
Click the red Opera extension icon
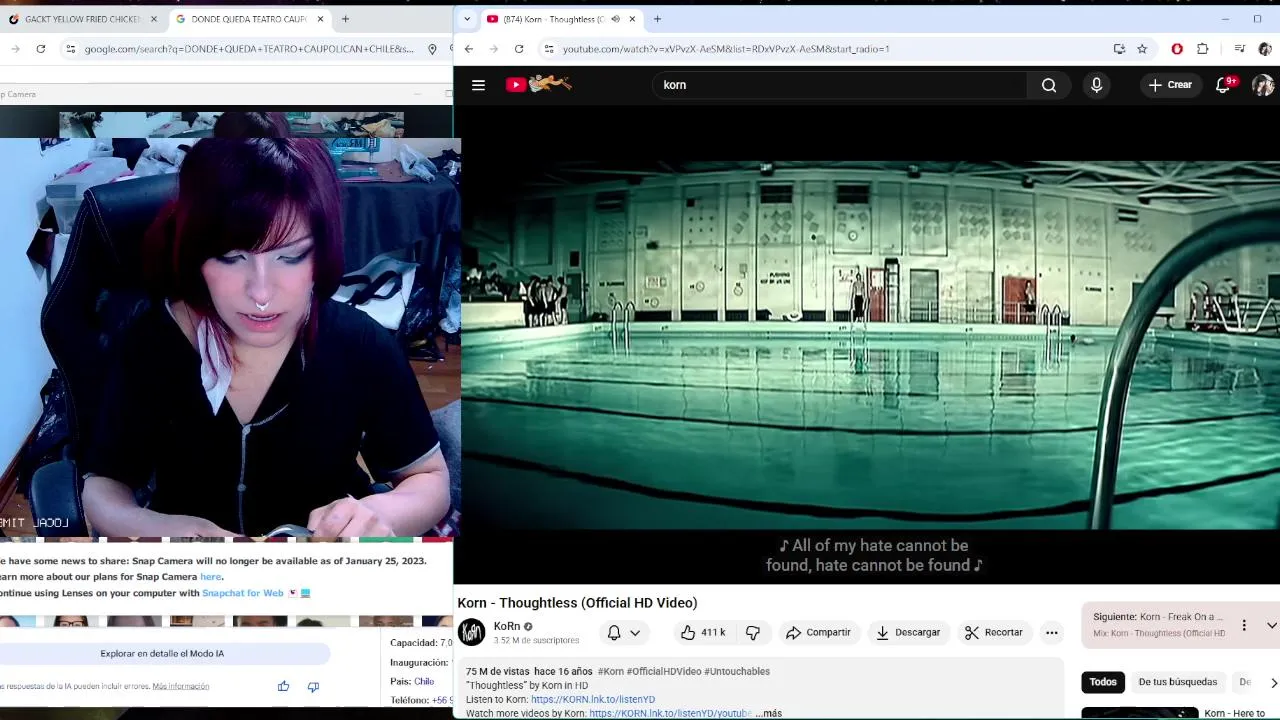1177,49
